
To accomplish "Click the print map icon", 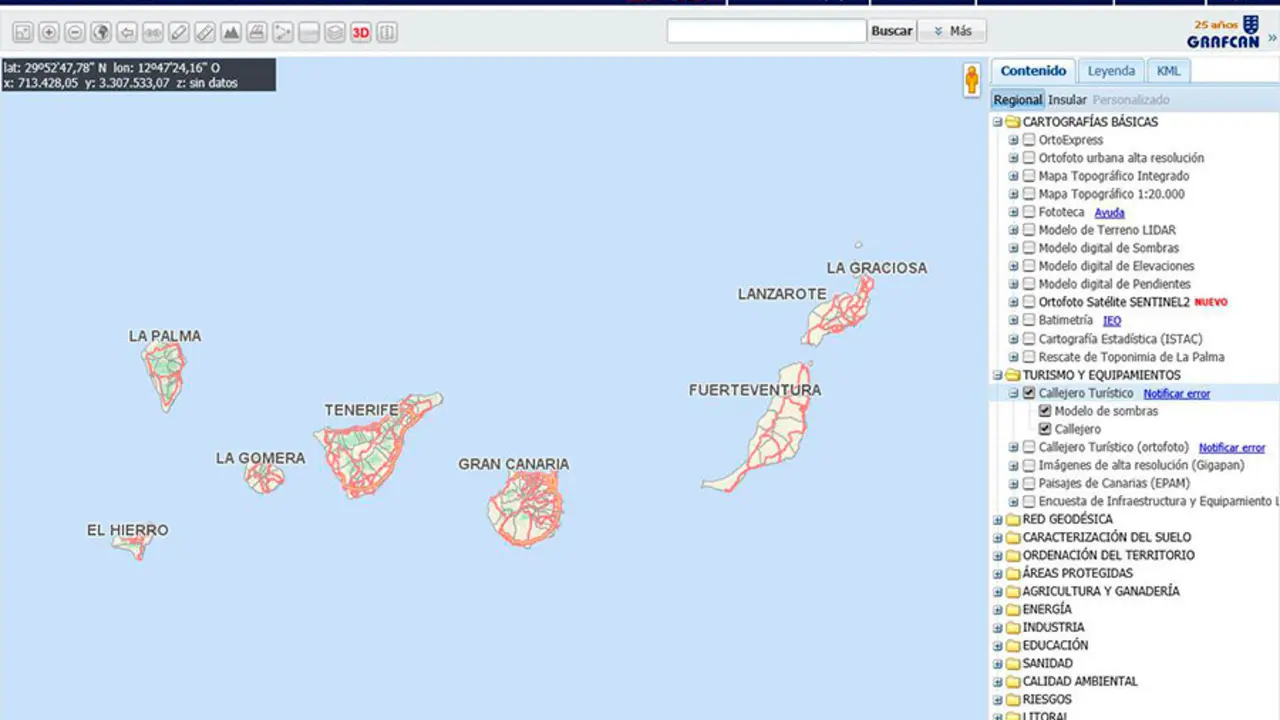I will tap(257, 33).
